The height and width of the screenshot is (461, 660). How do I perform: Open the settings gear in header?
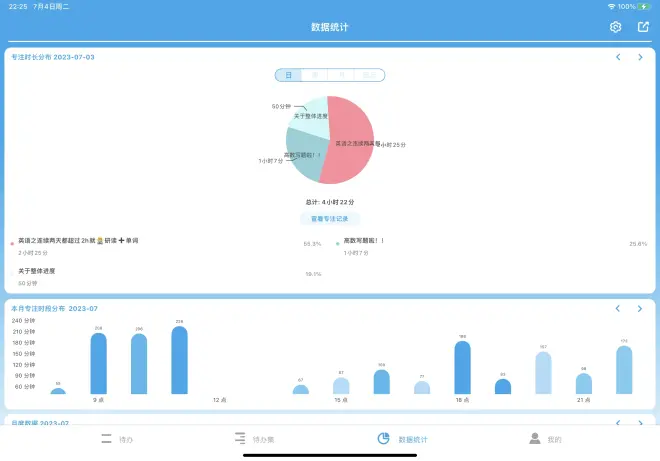[616, 27]
